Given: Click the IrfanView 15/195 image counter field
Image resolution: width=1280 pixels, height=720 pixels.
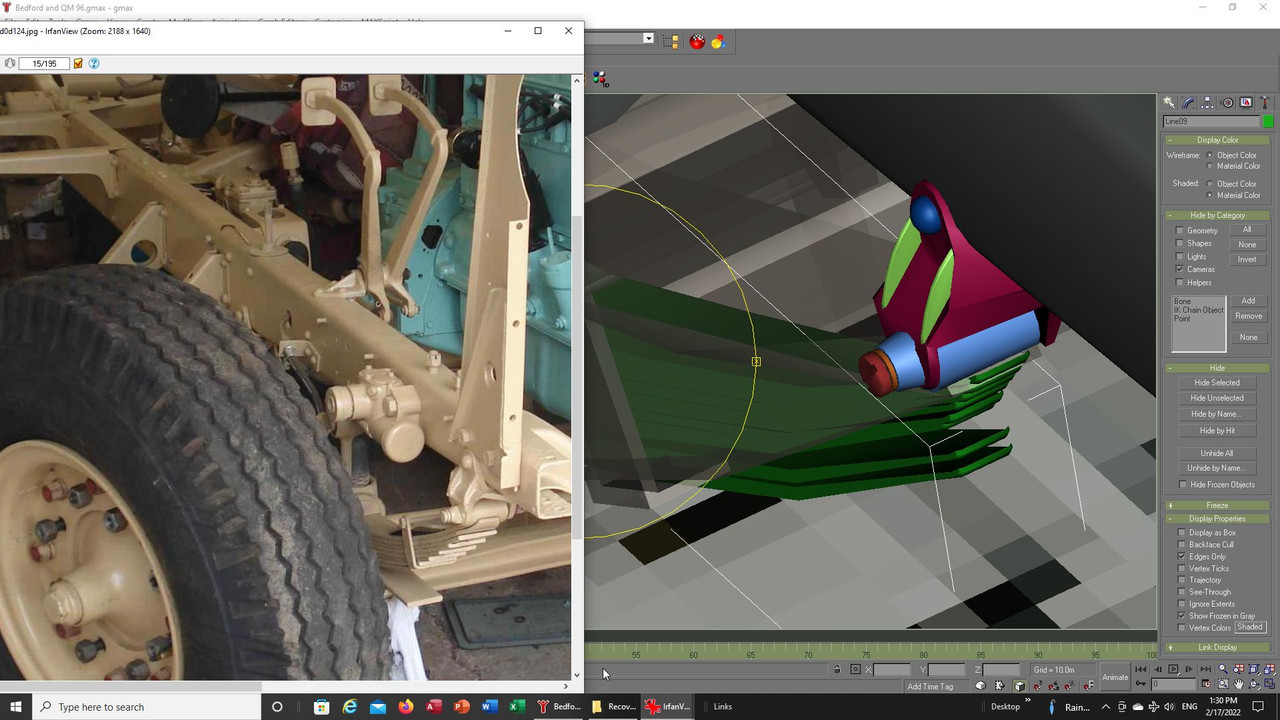Looking at the screenshot, I should pos(44,63).
